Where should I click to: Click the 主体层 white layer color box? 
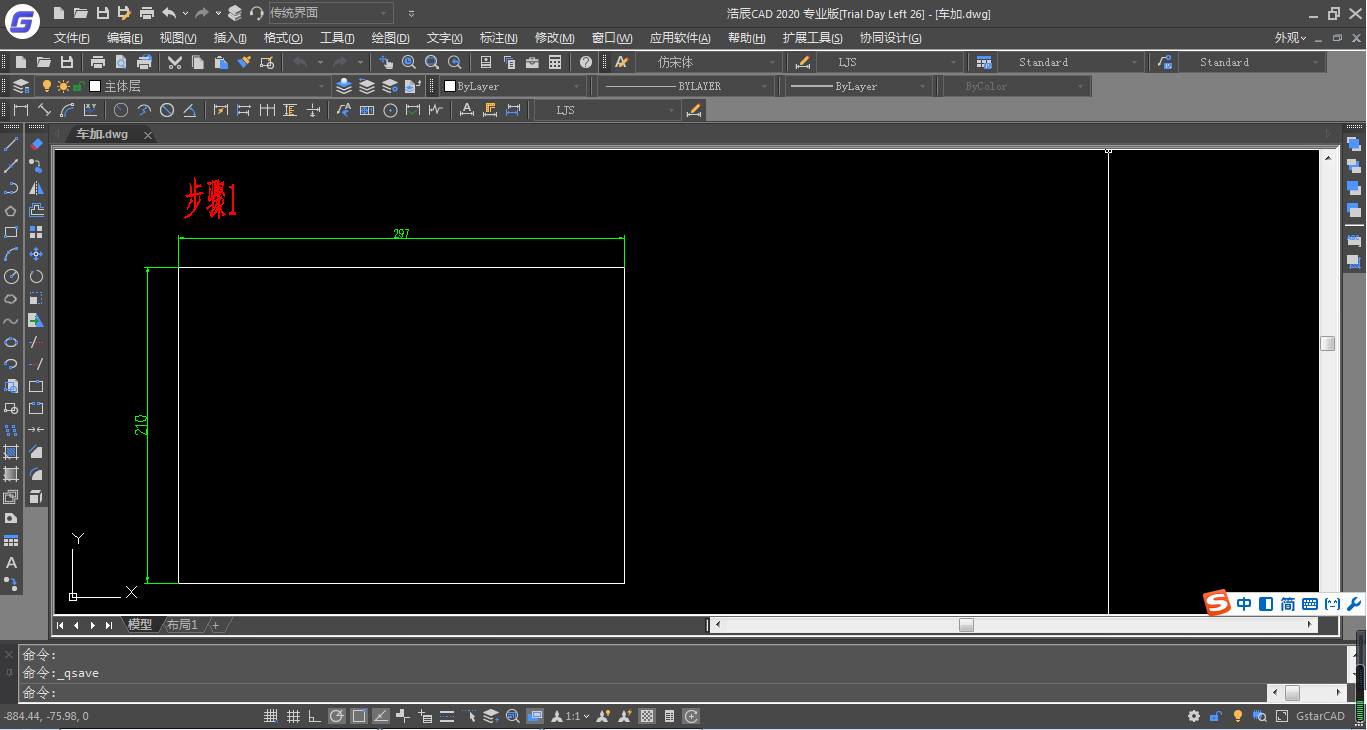[x=95, y=86]
